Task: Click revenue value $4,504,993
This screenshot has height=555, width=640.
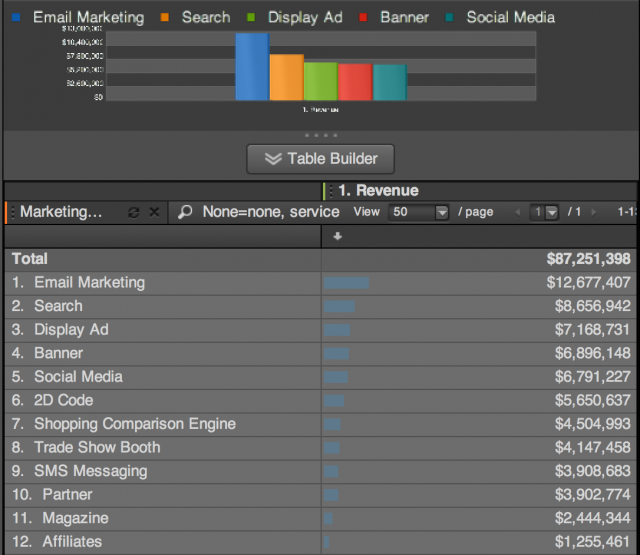Action: point(593,424)
